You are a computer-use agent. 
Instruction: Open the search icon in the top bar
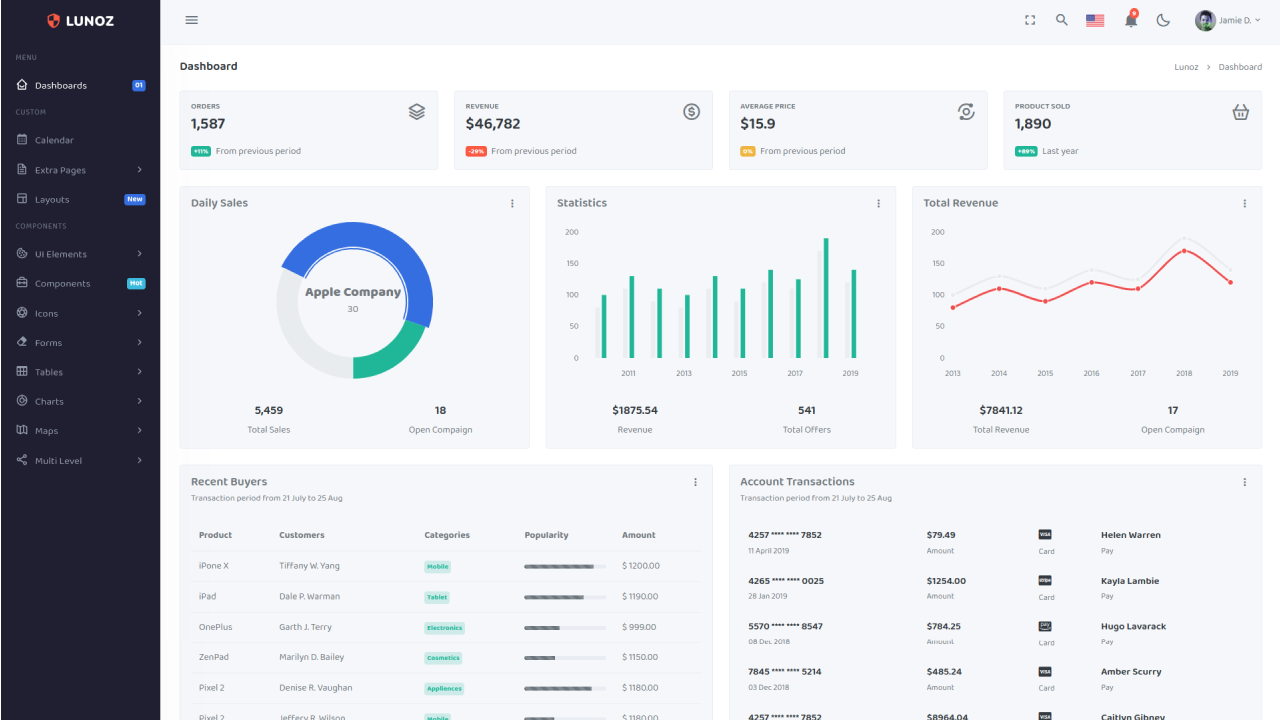tap(1061, 19)
